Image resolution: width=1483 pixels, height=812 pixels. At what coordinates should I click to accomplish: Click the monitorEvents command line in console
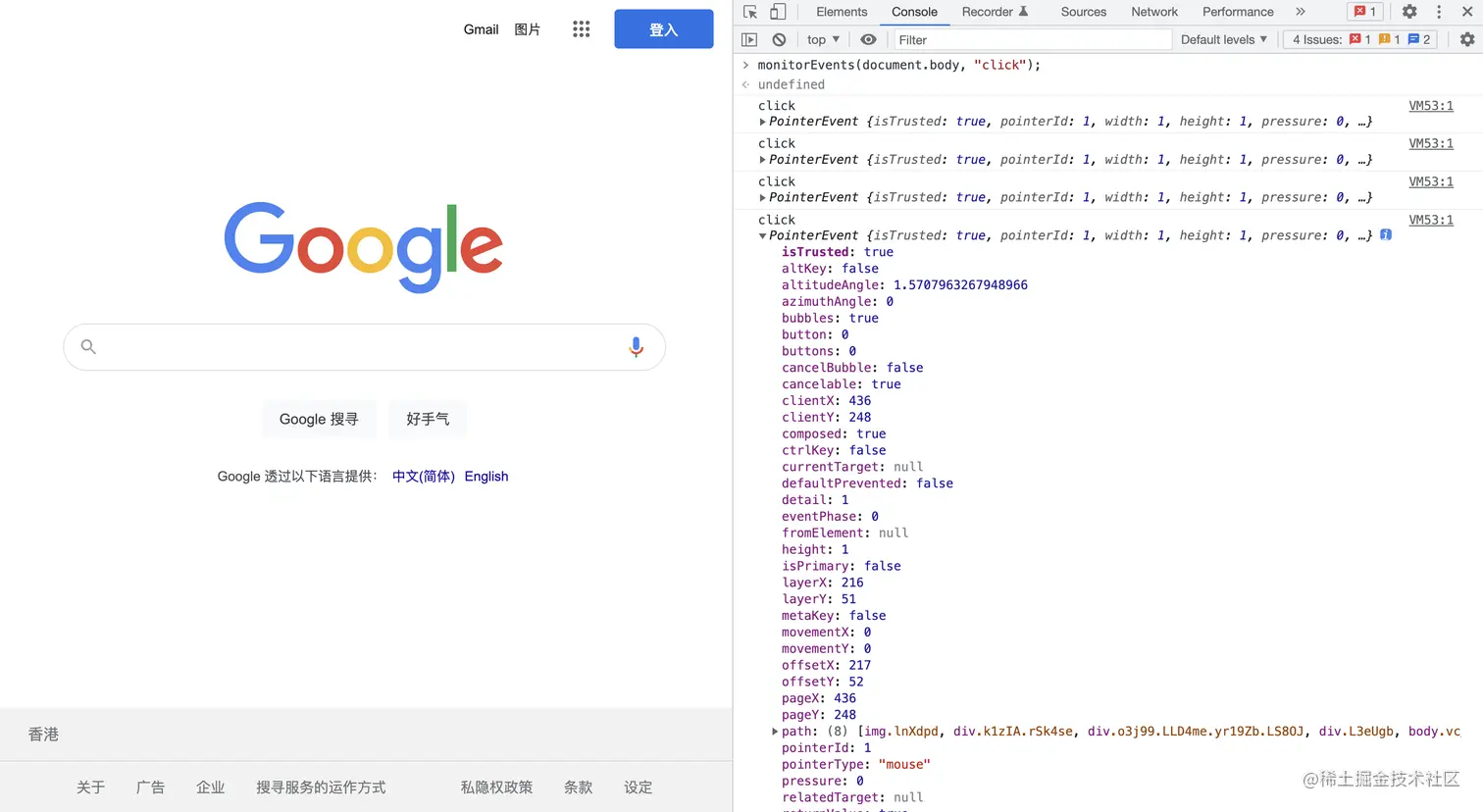coord(898,65)
